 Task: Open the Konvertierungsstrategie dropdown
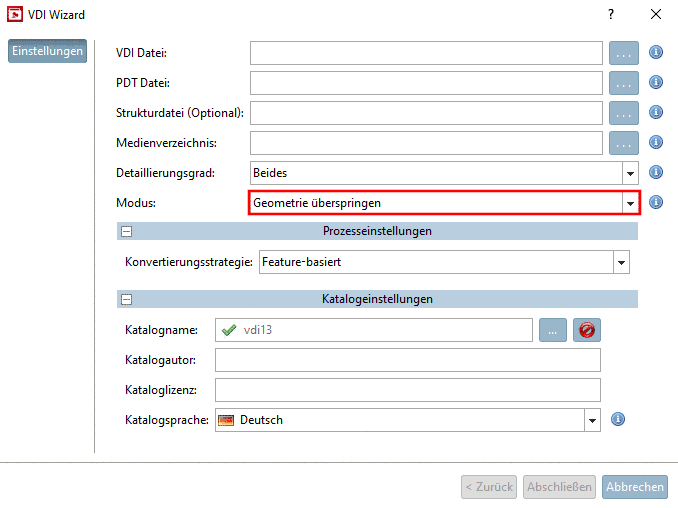621,262
